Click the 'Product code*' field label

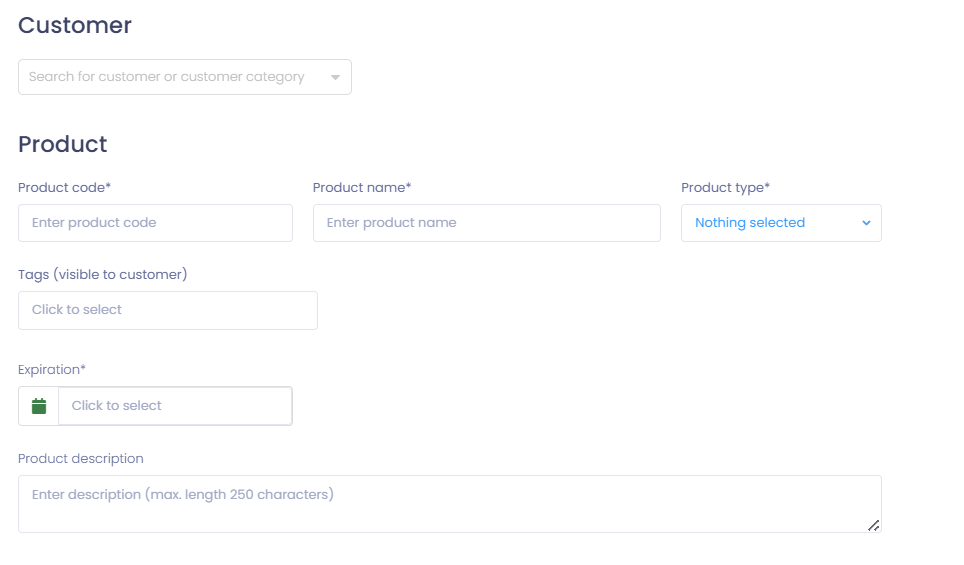pos(65,188)
